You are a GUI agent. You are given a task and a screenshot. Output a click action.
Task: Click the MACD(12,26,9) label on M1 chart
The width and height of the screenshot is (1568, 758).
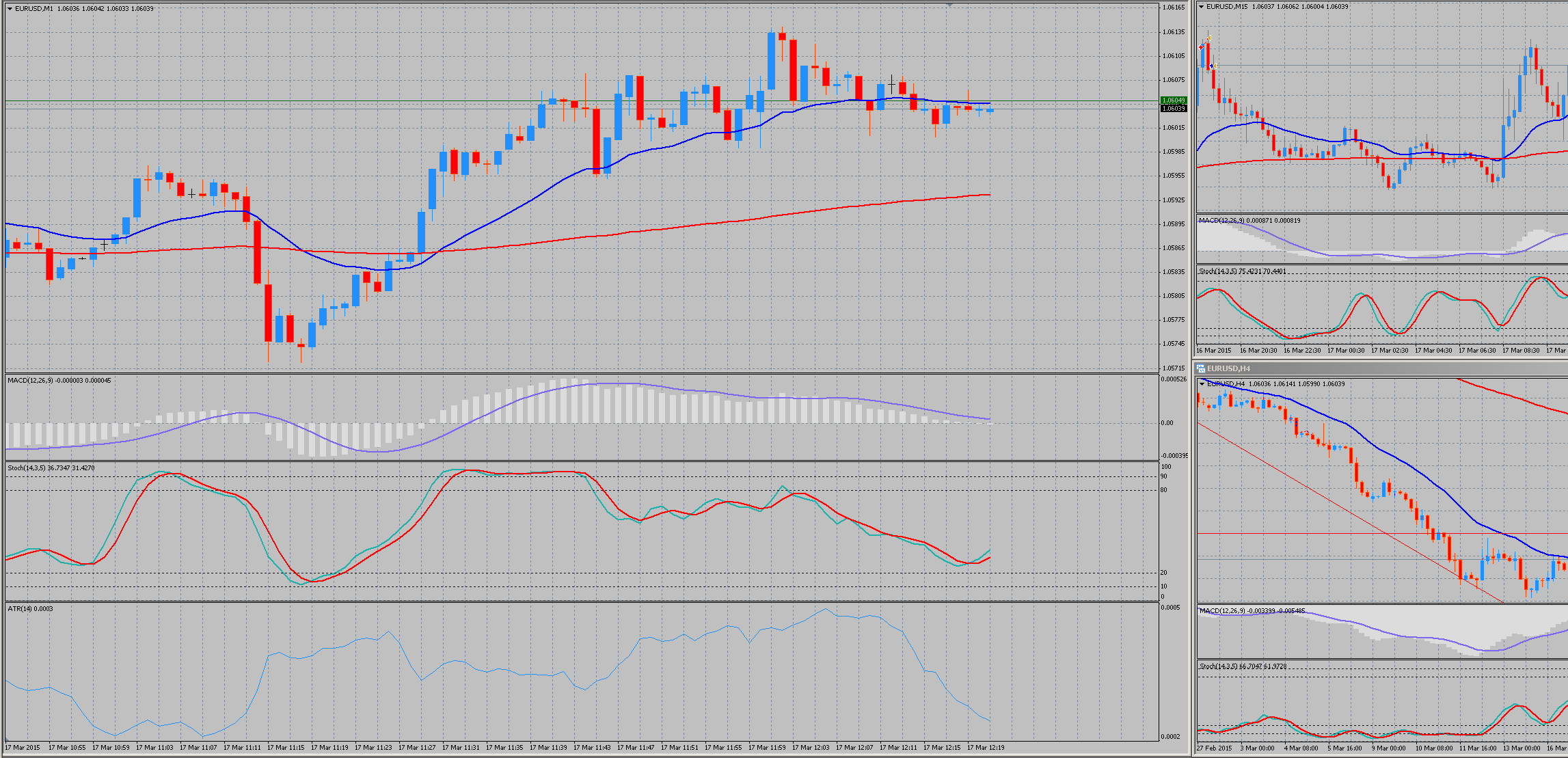click(30, 381)
